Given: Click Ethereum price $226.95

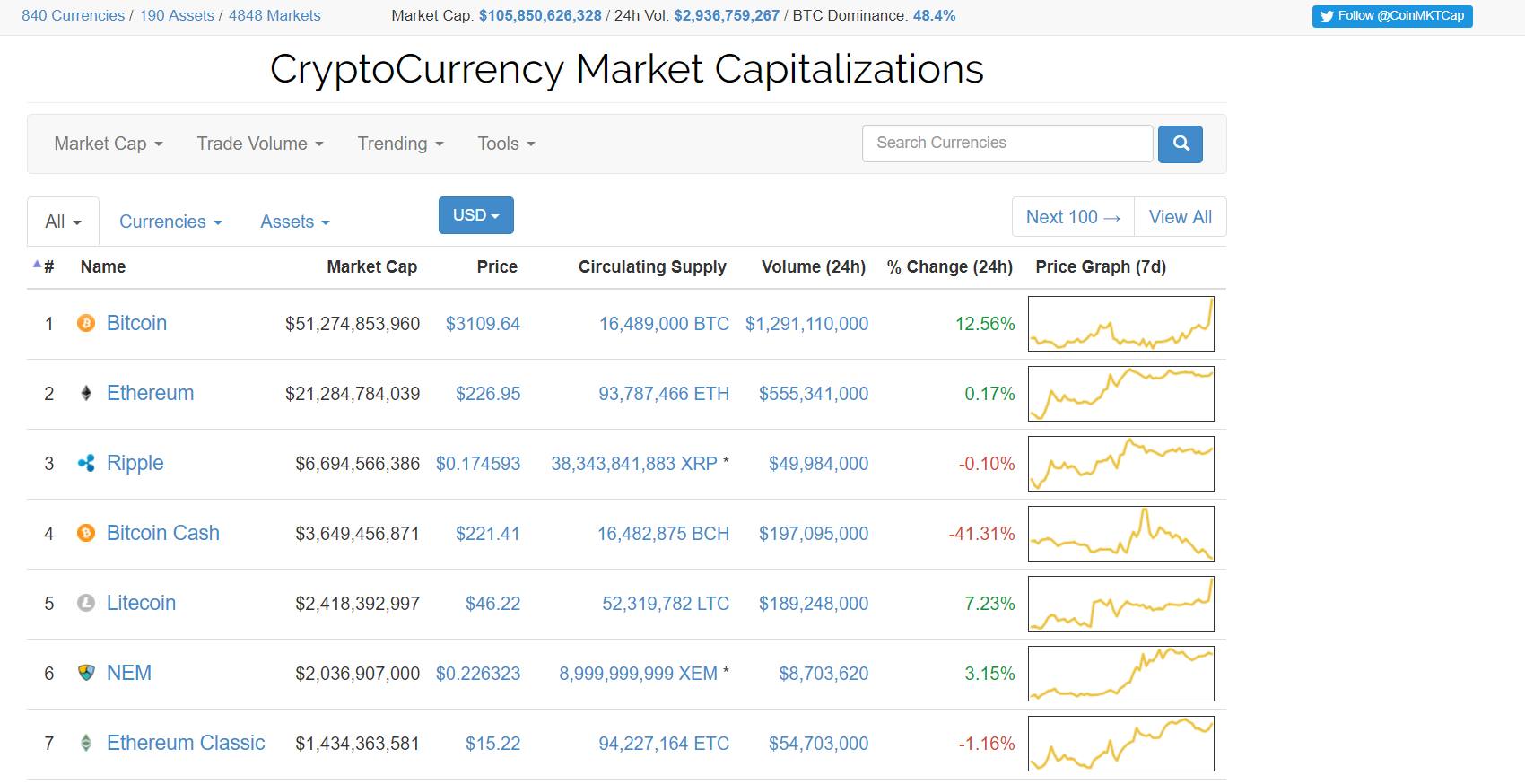Looking at the screenshot, I should click(488, 394).
